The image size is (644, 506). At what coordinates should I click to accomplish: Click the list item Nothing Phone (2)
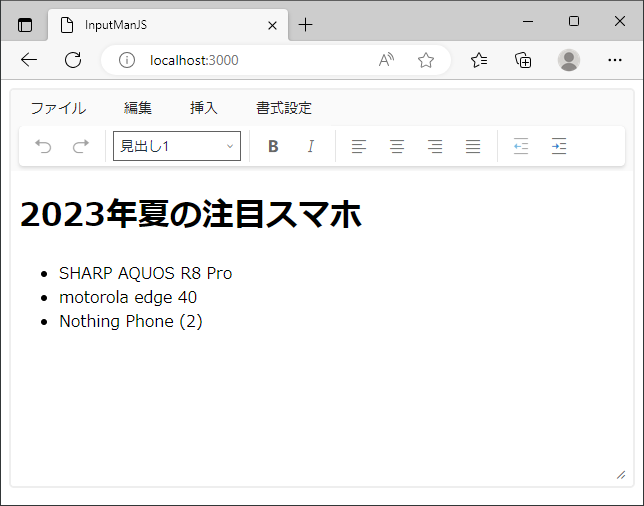(131, 322)
